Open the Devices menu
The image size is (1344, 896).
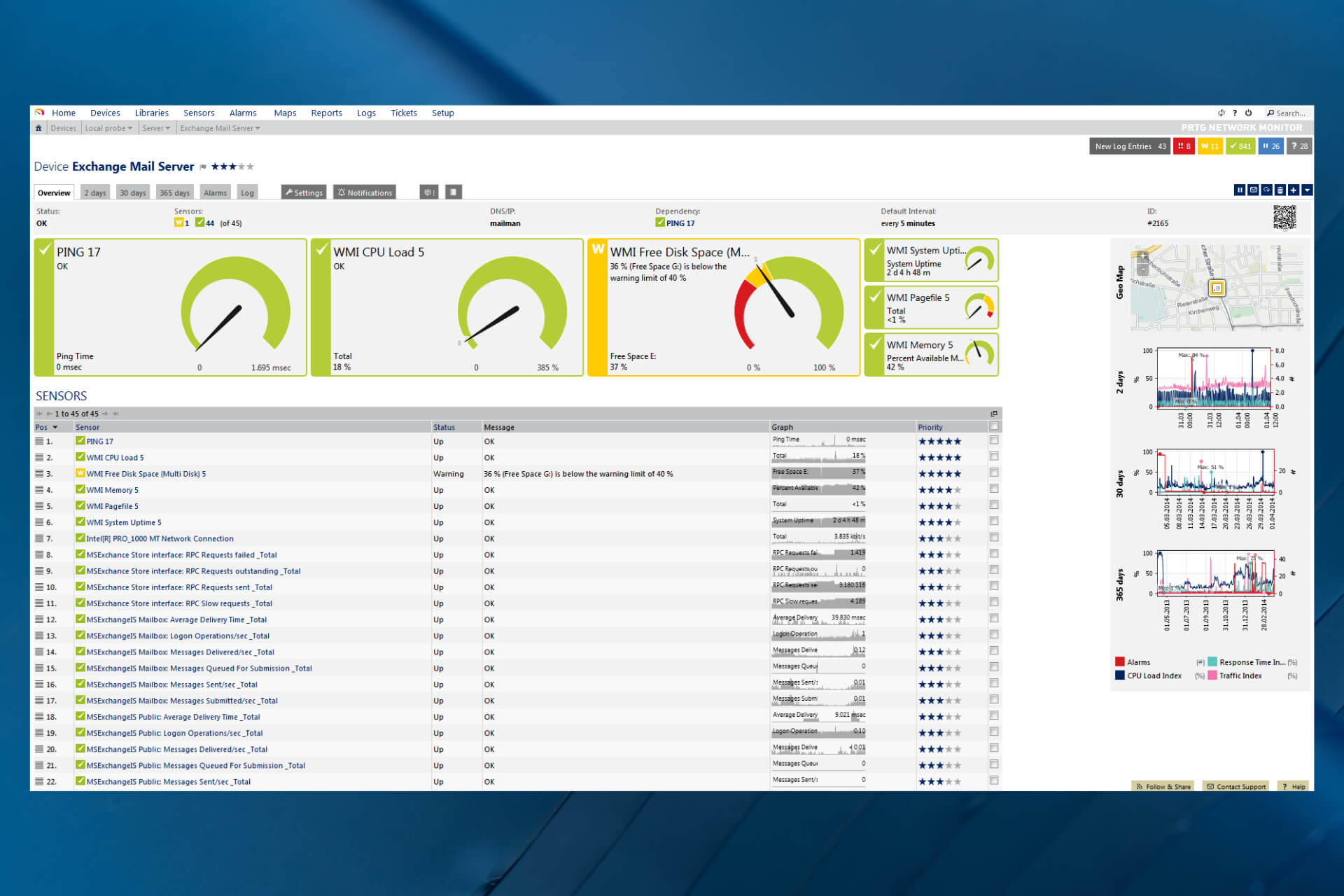pos(105,113)
